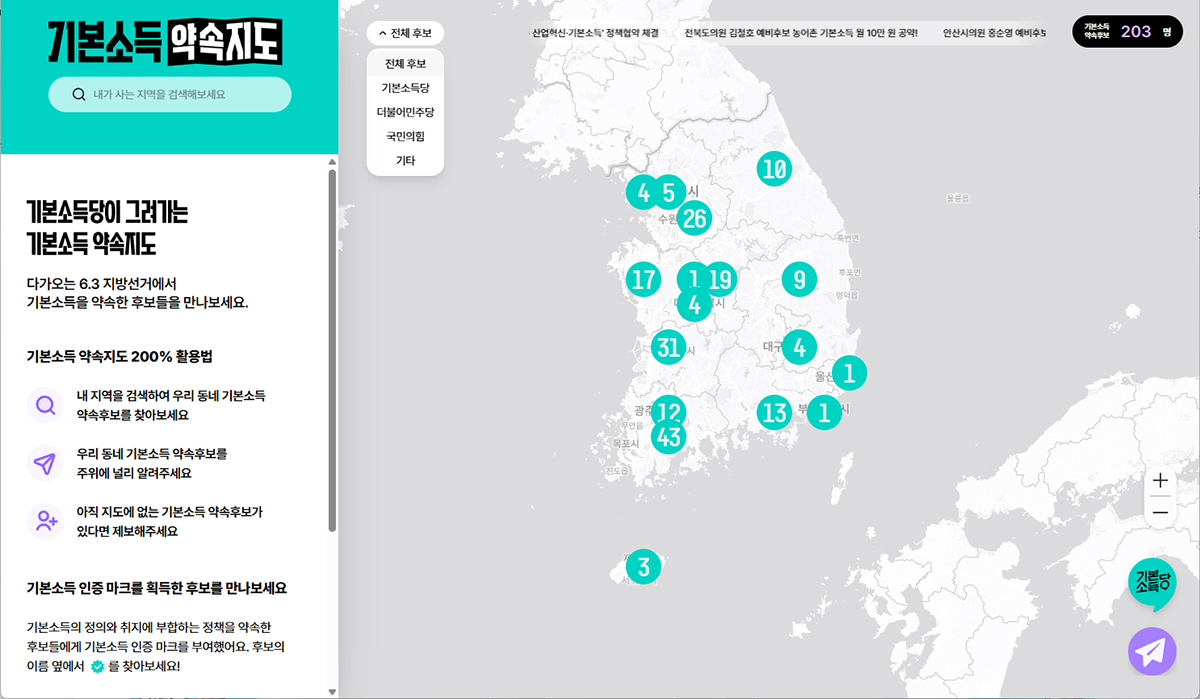Open the 기본소득당 chat bubble icon
This screenshot has width=1200, height=699.
(x=1152, y=583)
